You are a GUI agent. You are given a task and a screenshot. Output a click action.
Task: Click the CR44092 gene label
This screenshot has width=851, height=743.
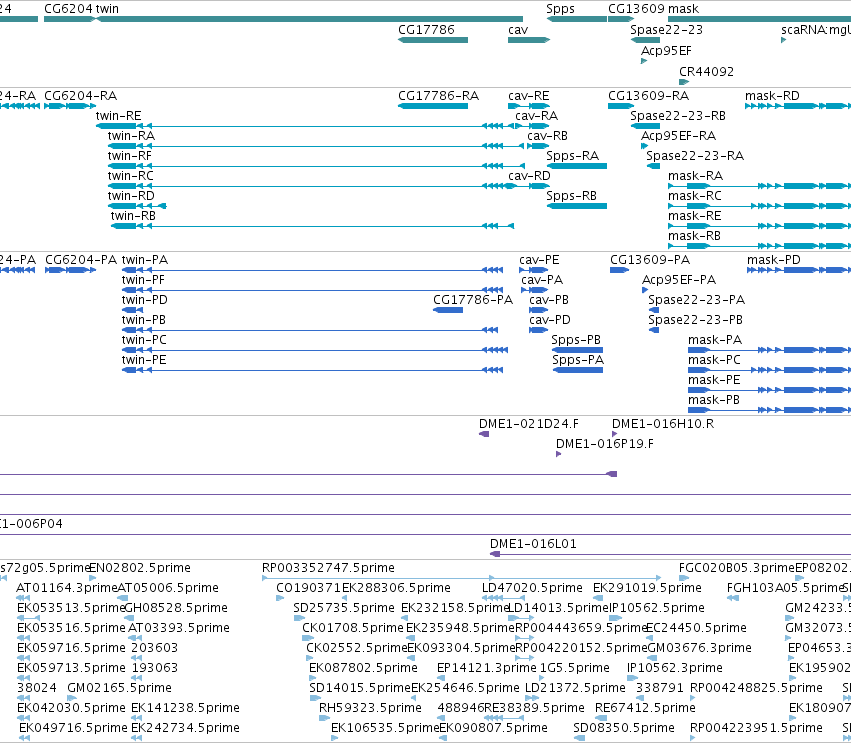[x=706, y=72]
